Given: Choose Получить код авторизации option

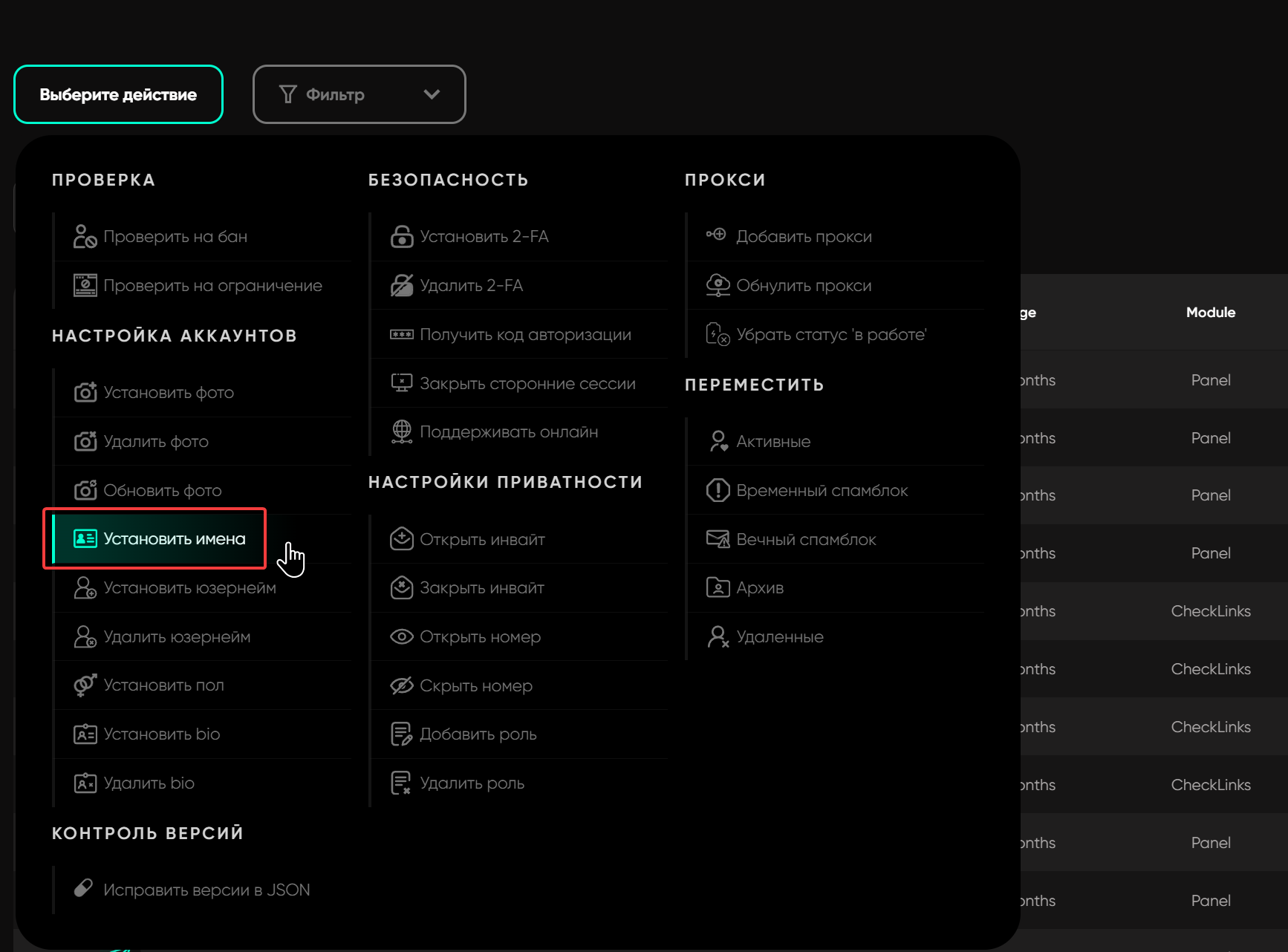Looking at the screenshot, I should pyautogui.click(x=524, y=335).
